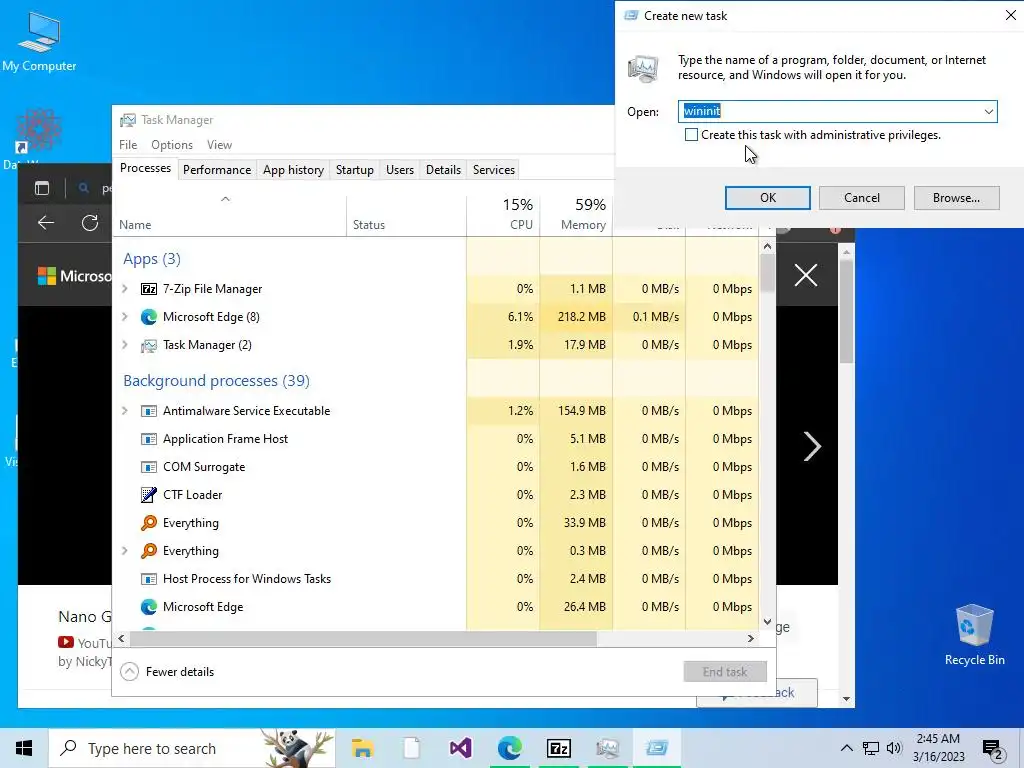Image resolution: width=1024 pixels, height=768 pixels.
Task: Sort processes by the Name column
Action: pyautogui.click(x=135, y=225)
